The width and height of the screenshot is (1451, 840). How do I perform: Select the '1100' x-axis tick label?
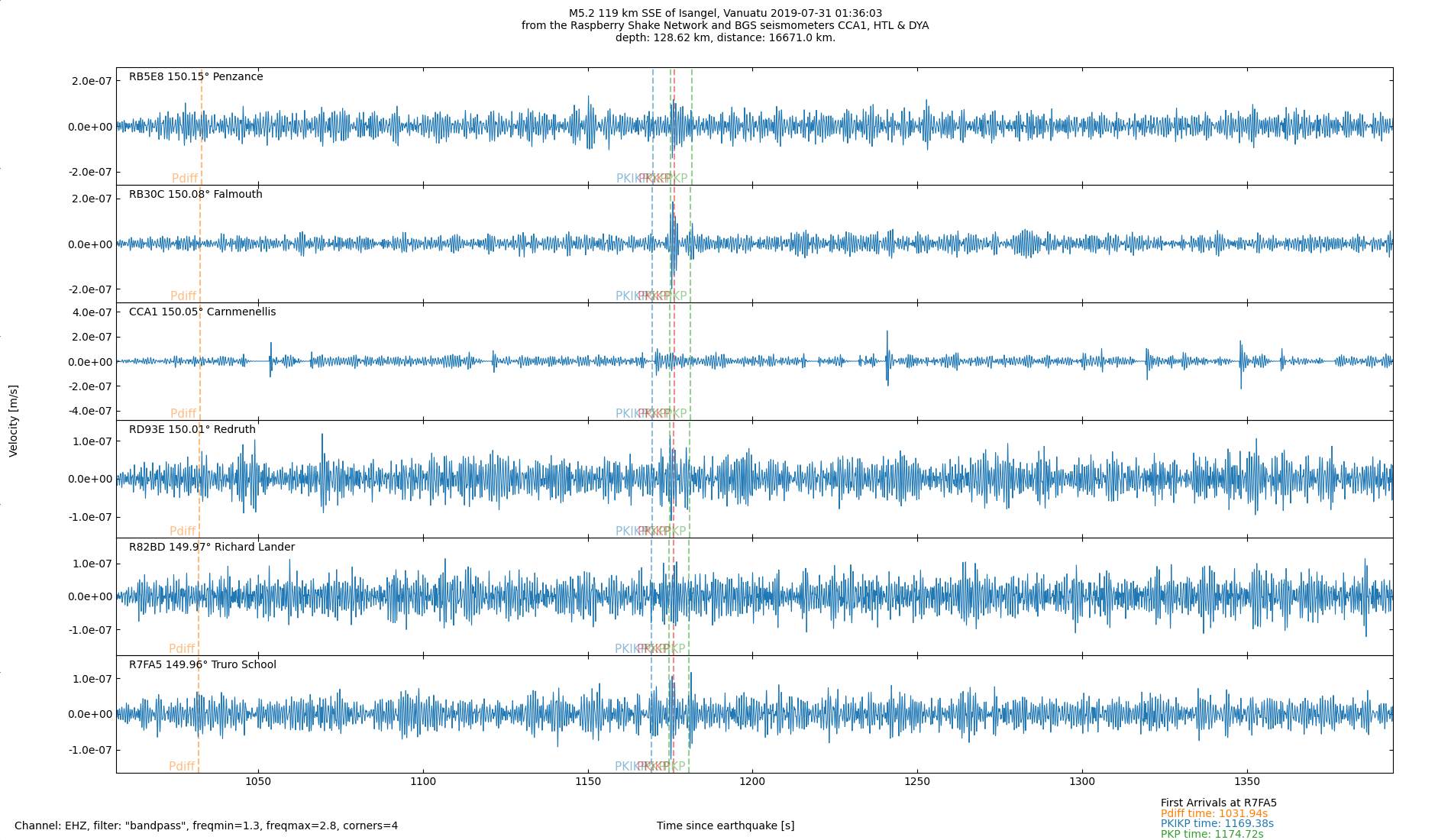coord(423,781)
